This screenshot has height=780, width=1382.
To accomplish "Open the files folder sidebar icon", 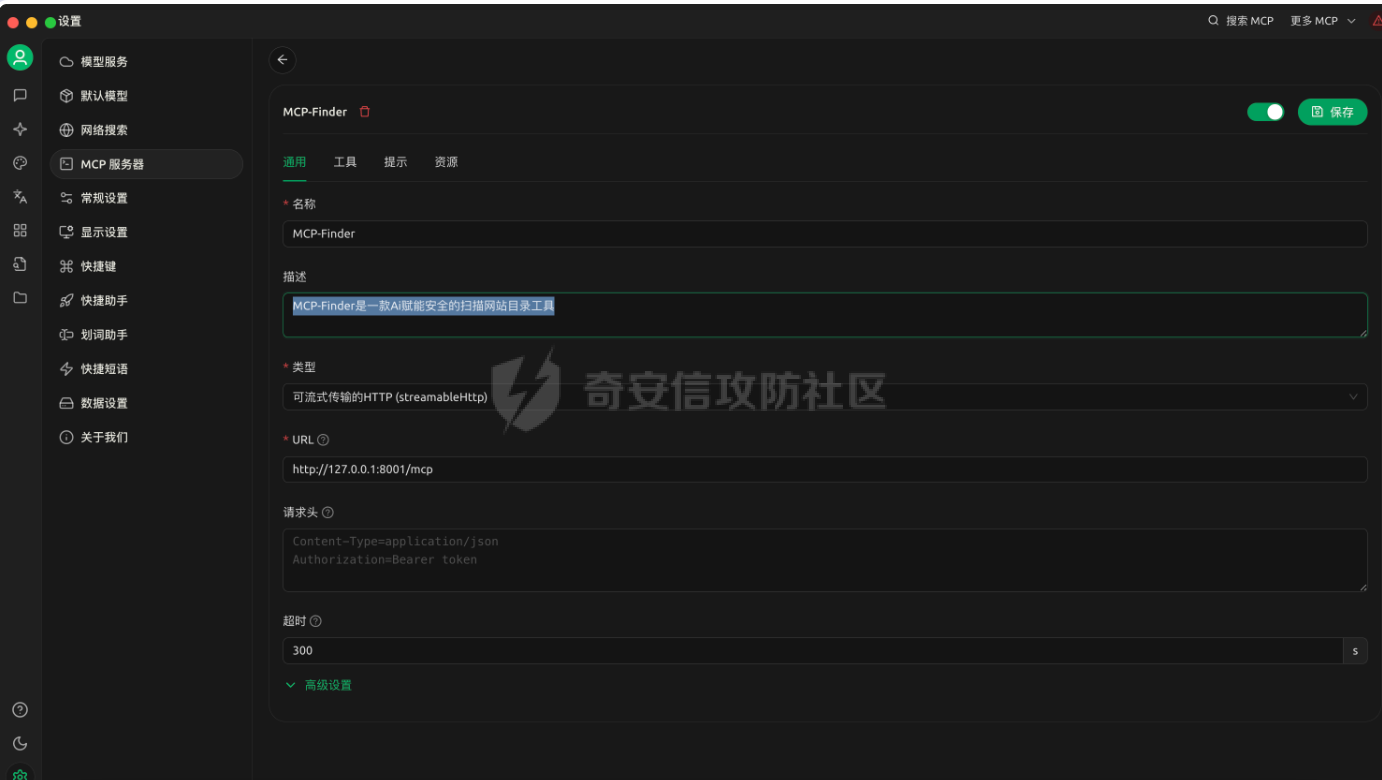I will click(20, 297).
